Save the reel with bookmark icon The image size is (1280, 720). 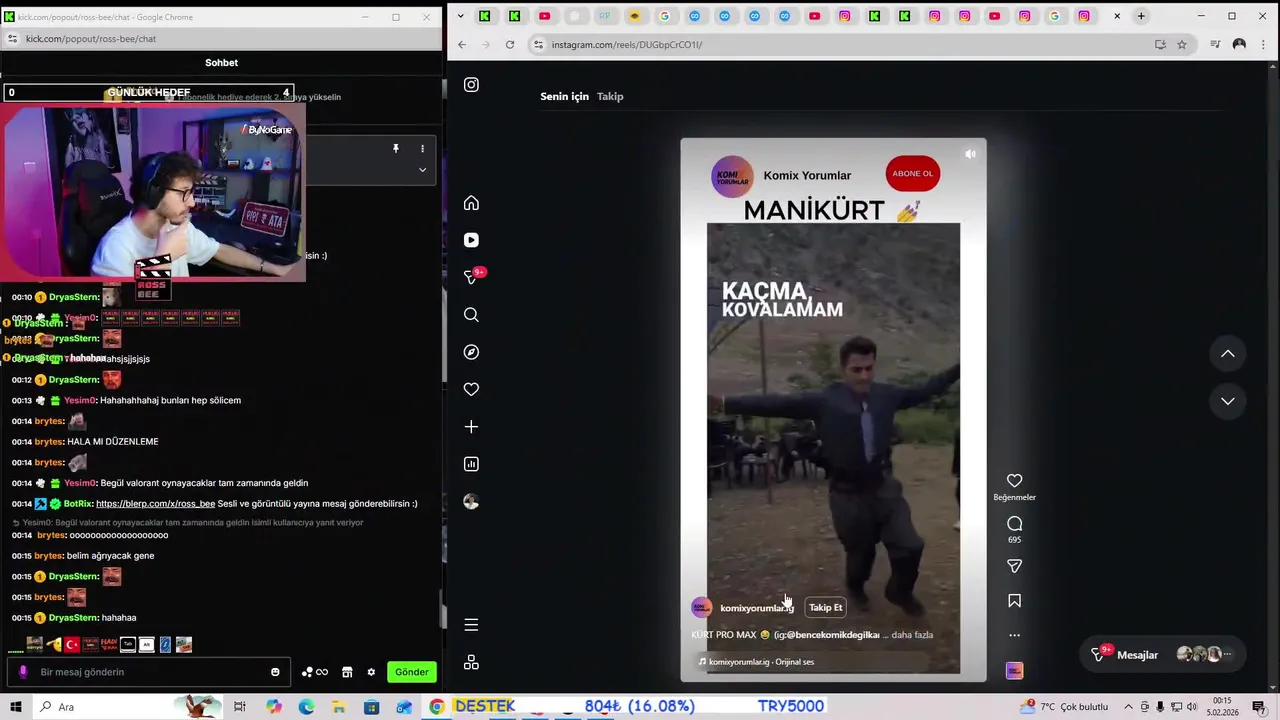(x=1014, y=601)
